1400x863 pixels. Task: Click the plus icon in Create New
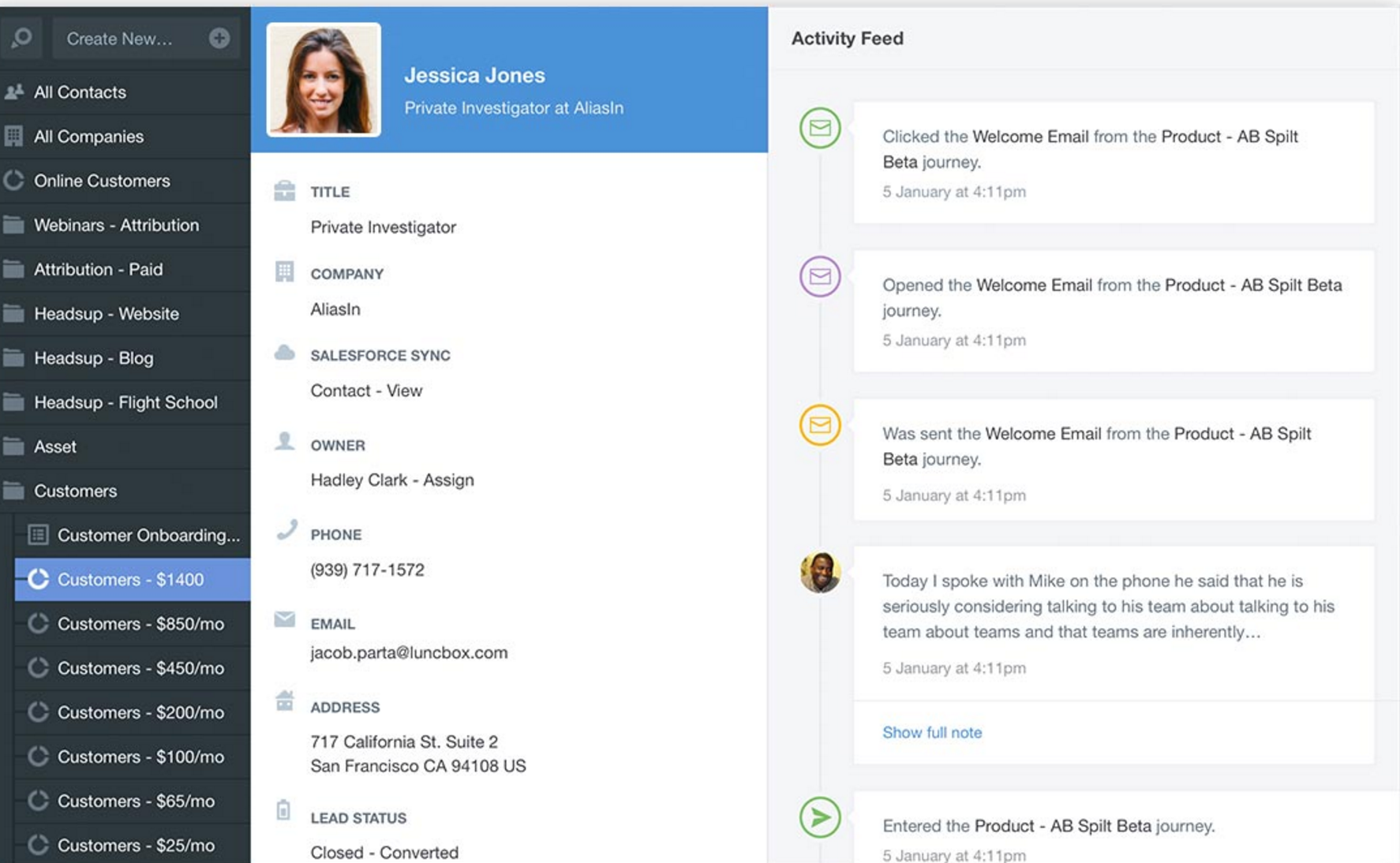click(x=219, y=38)
